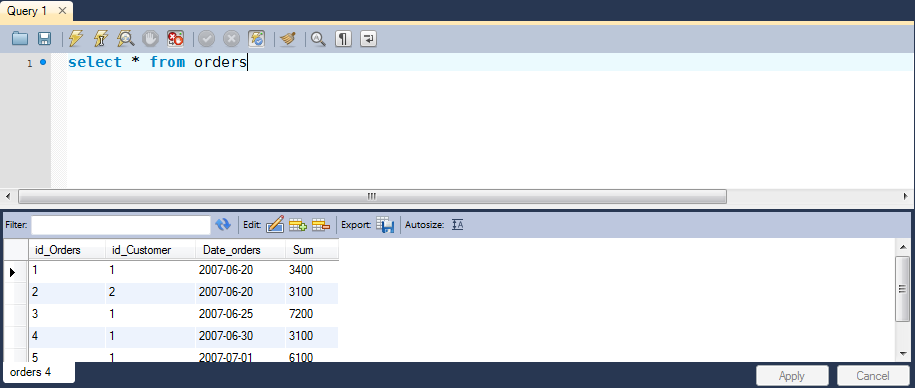Stop query execution hand icon
The height and width of the screenshot is (388, 915).
point(151,39)
